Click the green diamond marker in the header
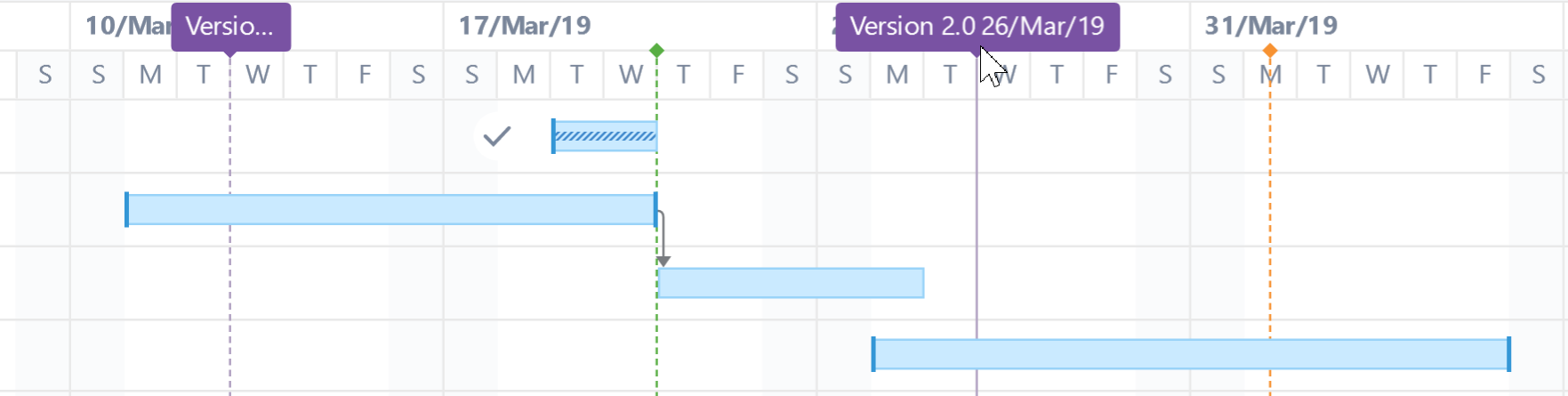The image size is (1568, 396). (656, 51)
